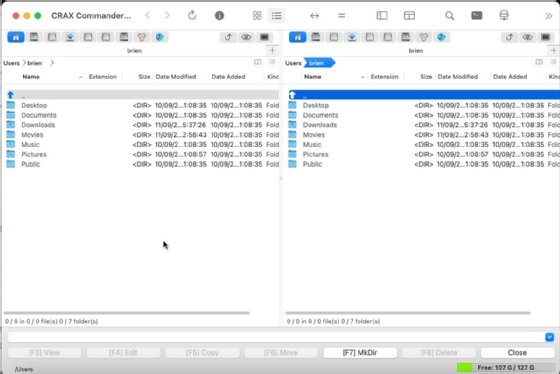Open the three-circles shortcut in left panel
Screen dimensions: 560x374
coord(142,37)
